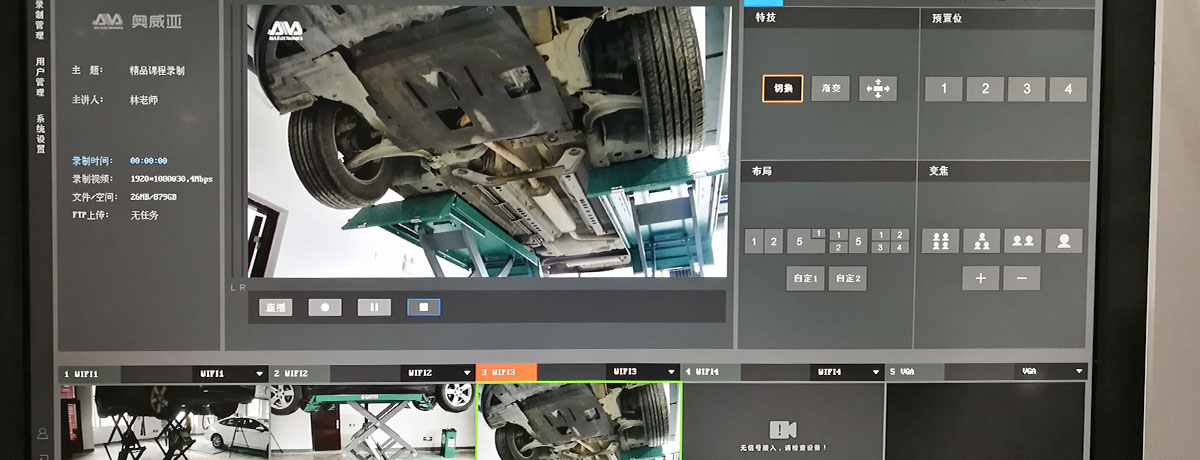Choose the side-by-side 1|2 layout

coord(764,241)
